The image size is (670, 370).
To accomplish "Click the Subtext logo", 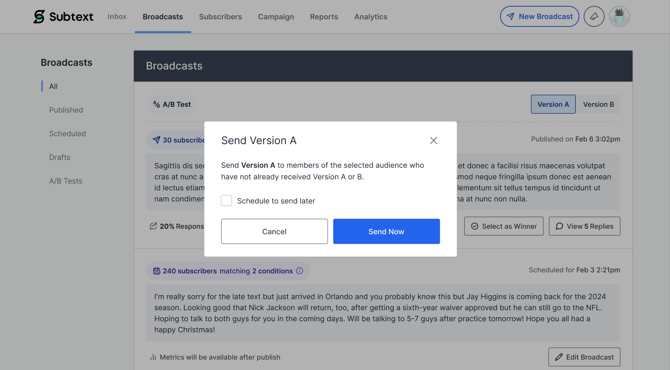I will pyautogui.click(x=63, y=17).
